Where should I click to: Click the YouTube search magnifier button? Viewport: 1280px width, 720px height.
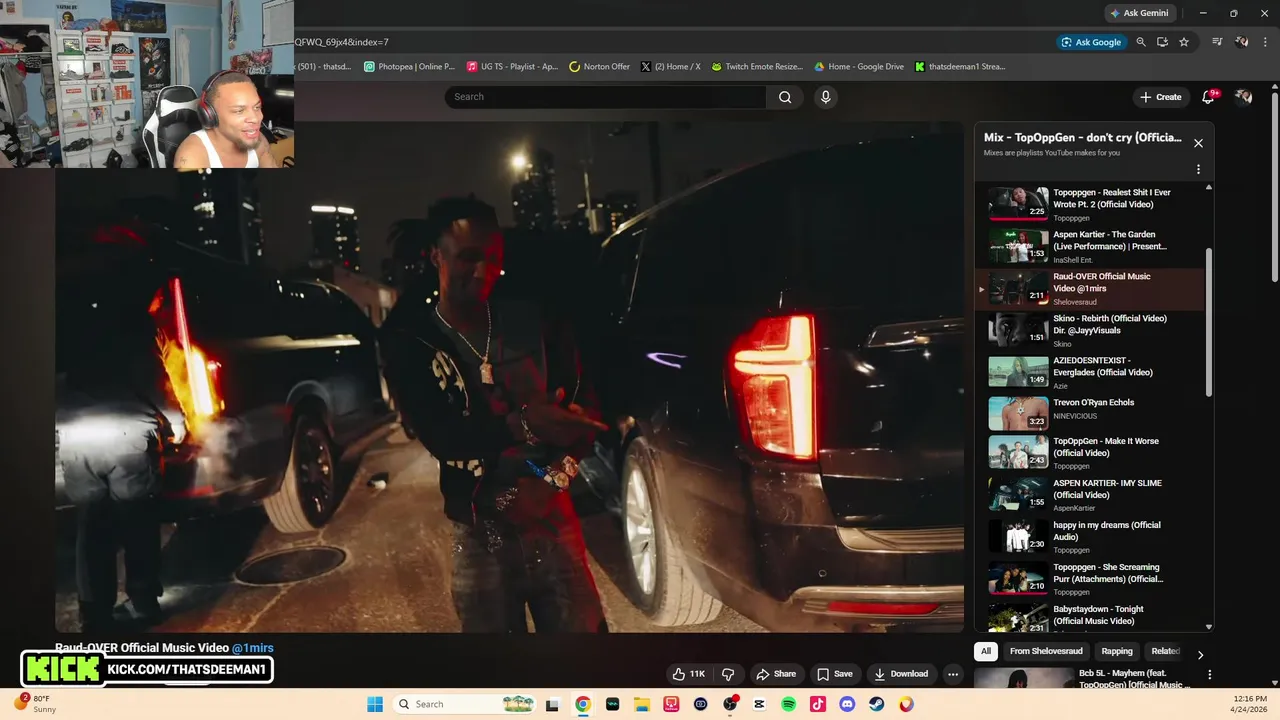pos(785,97)
